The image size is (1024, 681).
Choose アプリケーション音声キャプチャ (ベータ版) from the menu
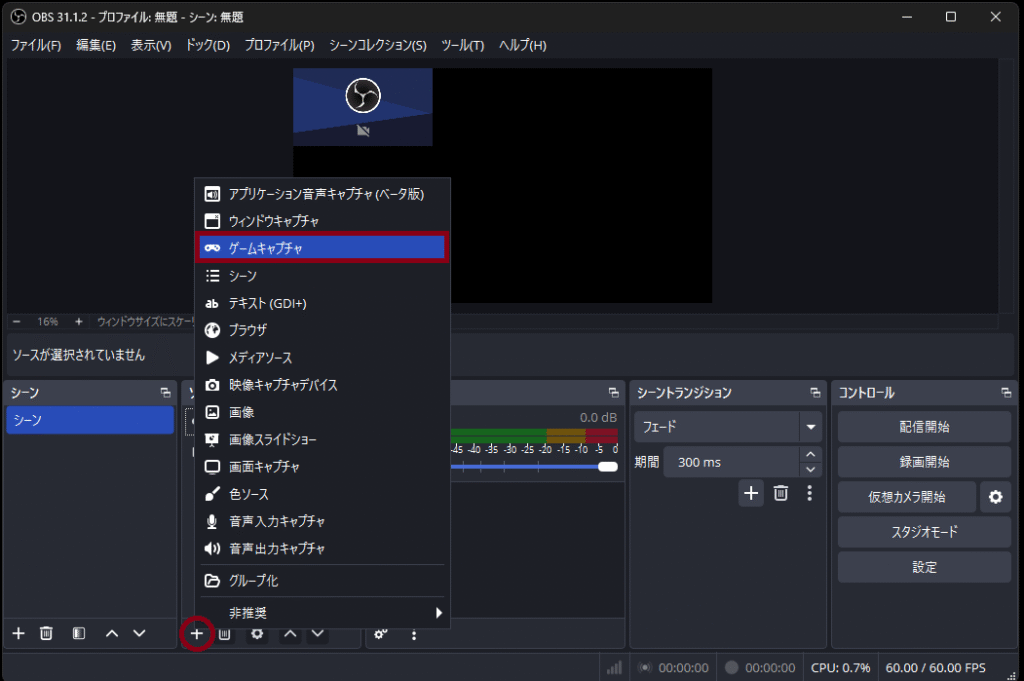coord(323,194)
